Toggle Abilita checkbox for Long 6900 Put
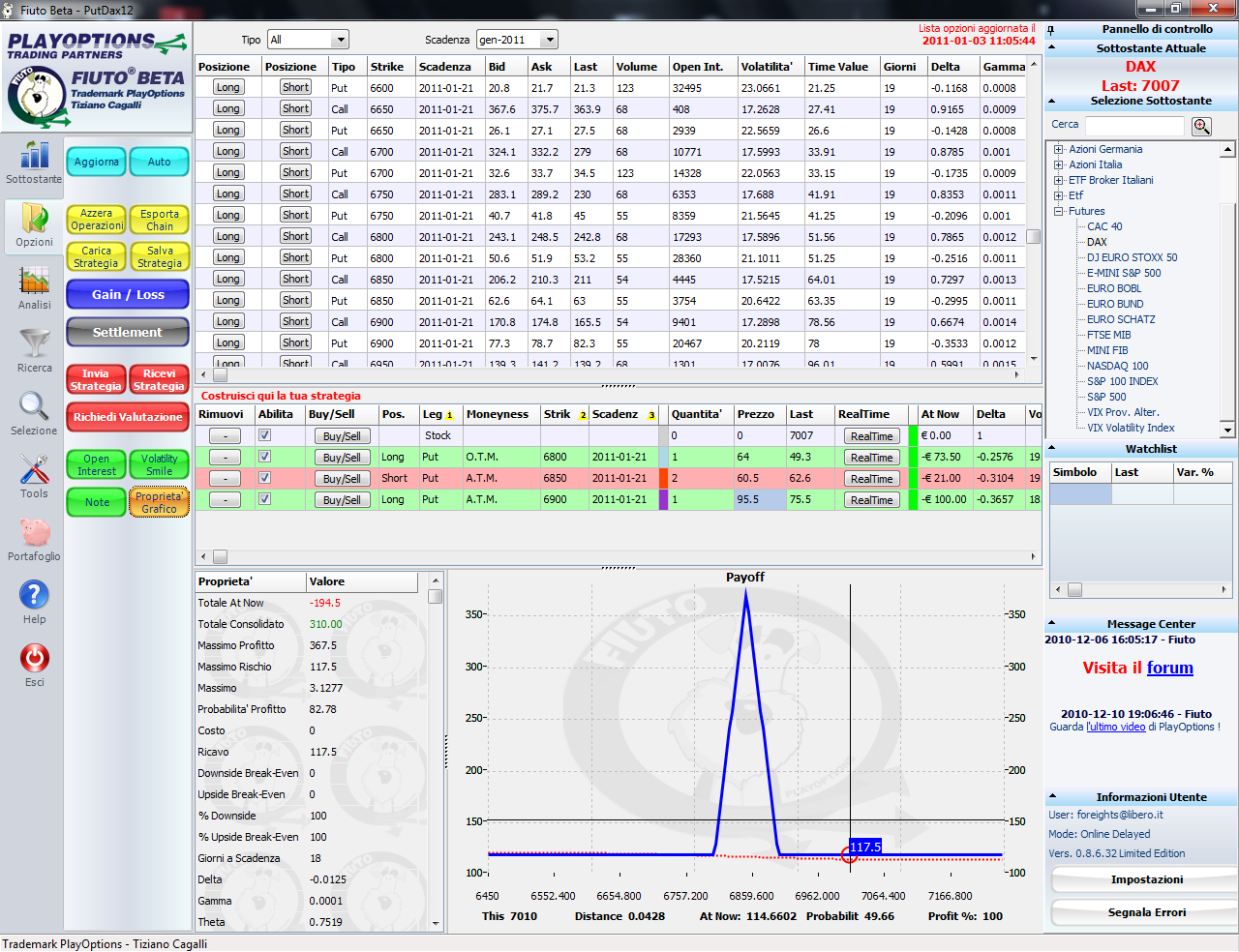The image size is (1239, 952). [264, 499]
